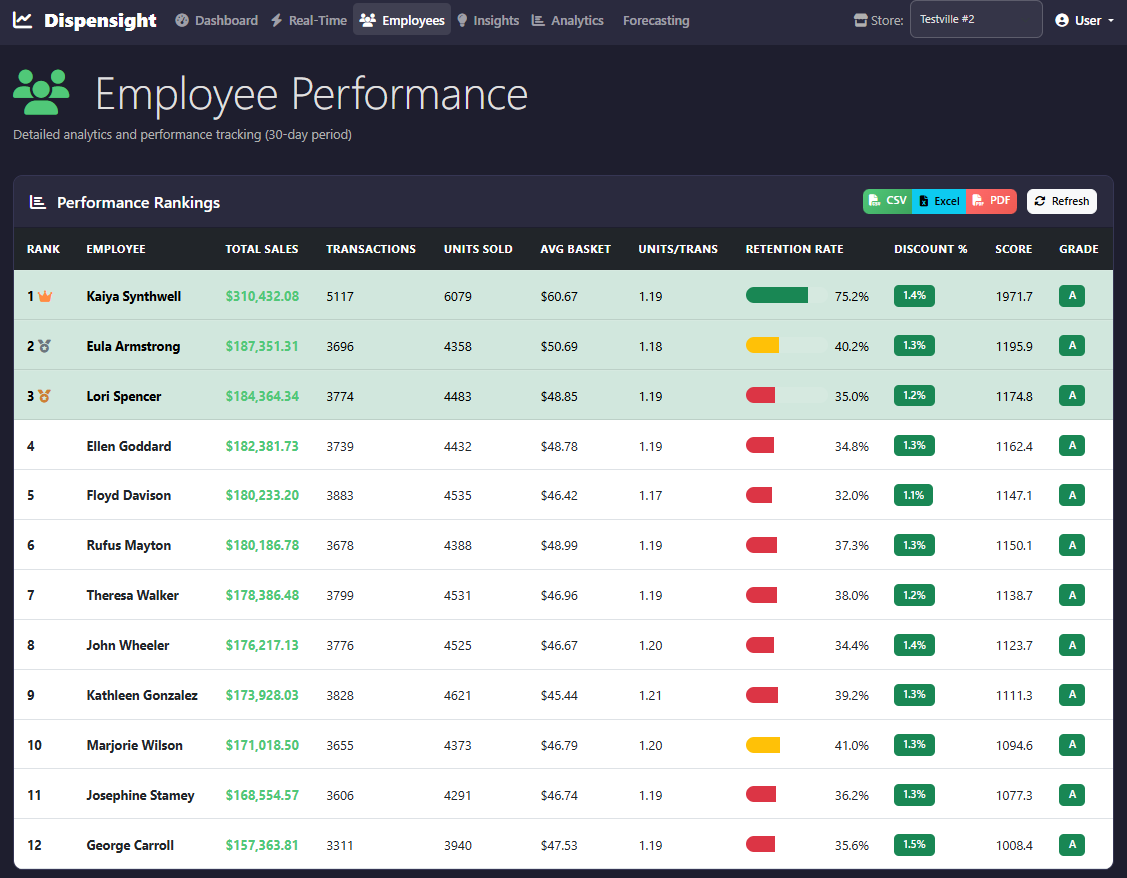Click Kaiya Synthwell's grade A badge
Image resolution: width=1127 pixels, height=878 pixels.
tap(1072, 295)
